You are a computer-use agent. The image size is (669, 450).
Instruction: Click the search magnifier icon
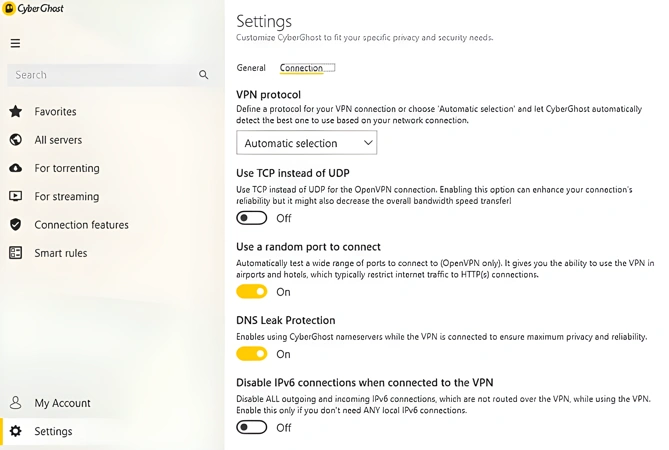pyautogui.click(x=204, y=75)
